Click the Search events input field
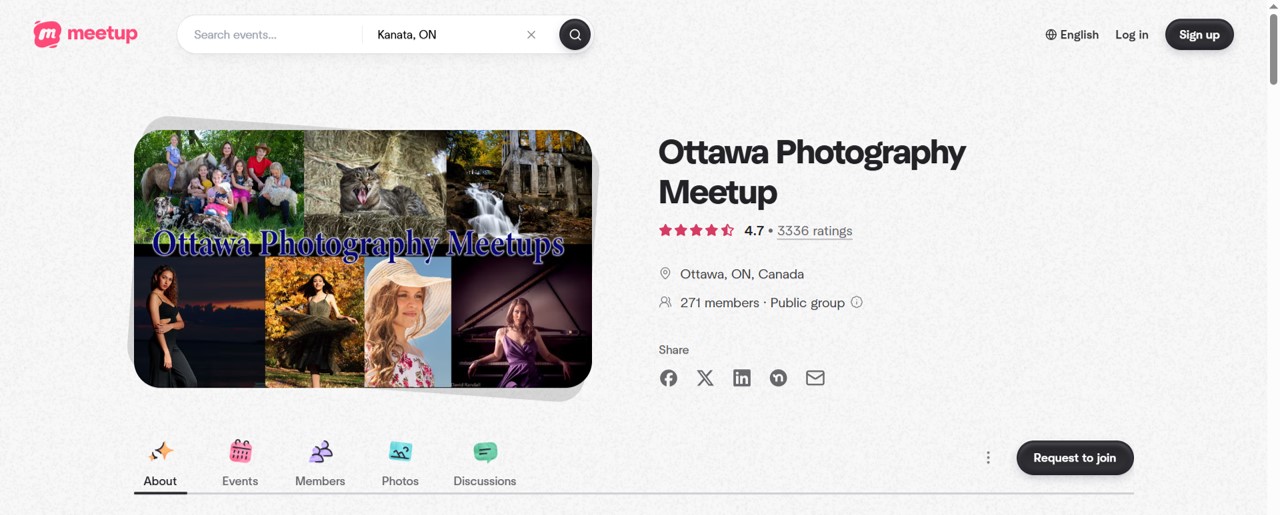This screenshot has width=1280, height=515. pyautogui.click(x=270, y=35)
